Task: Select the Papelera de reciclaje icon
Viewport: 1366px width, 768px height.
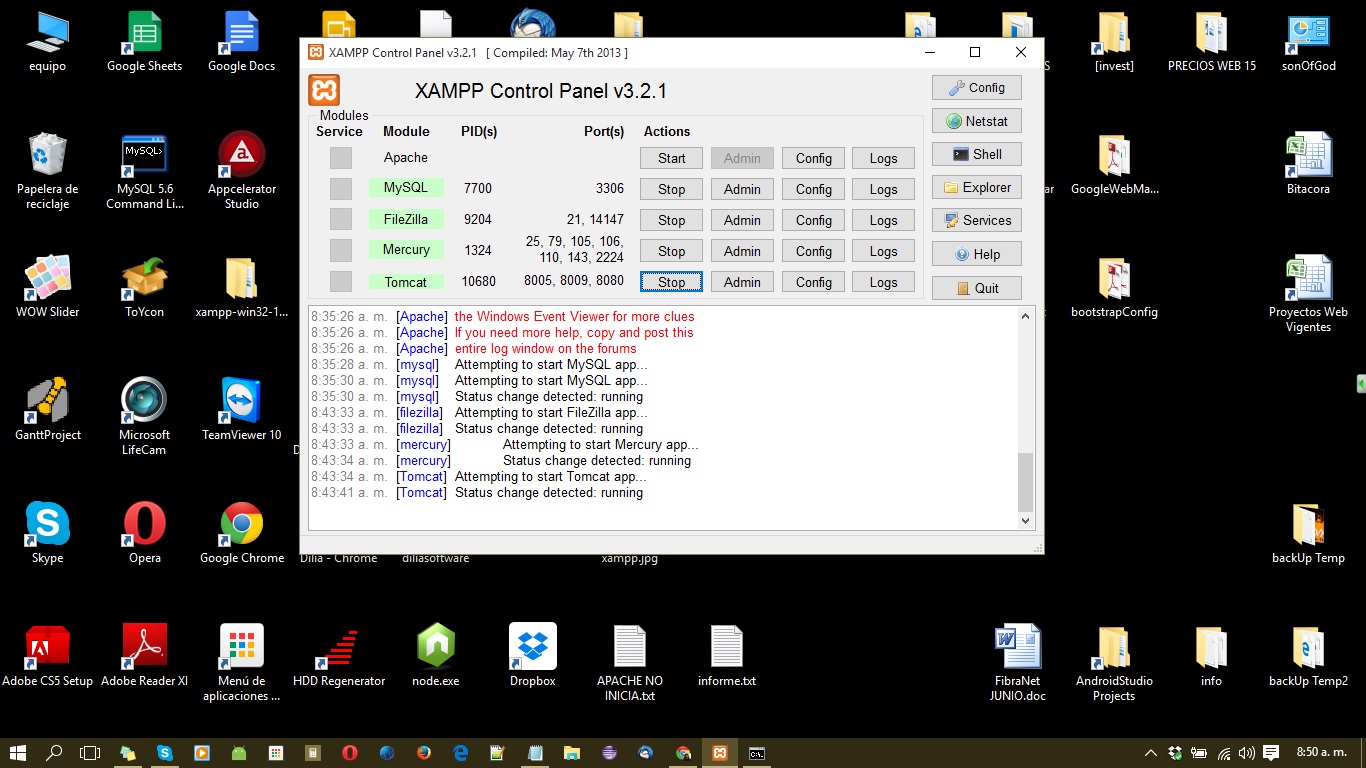Action: [x=47, y=170]
